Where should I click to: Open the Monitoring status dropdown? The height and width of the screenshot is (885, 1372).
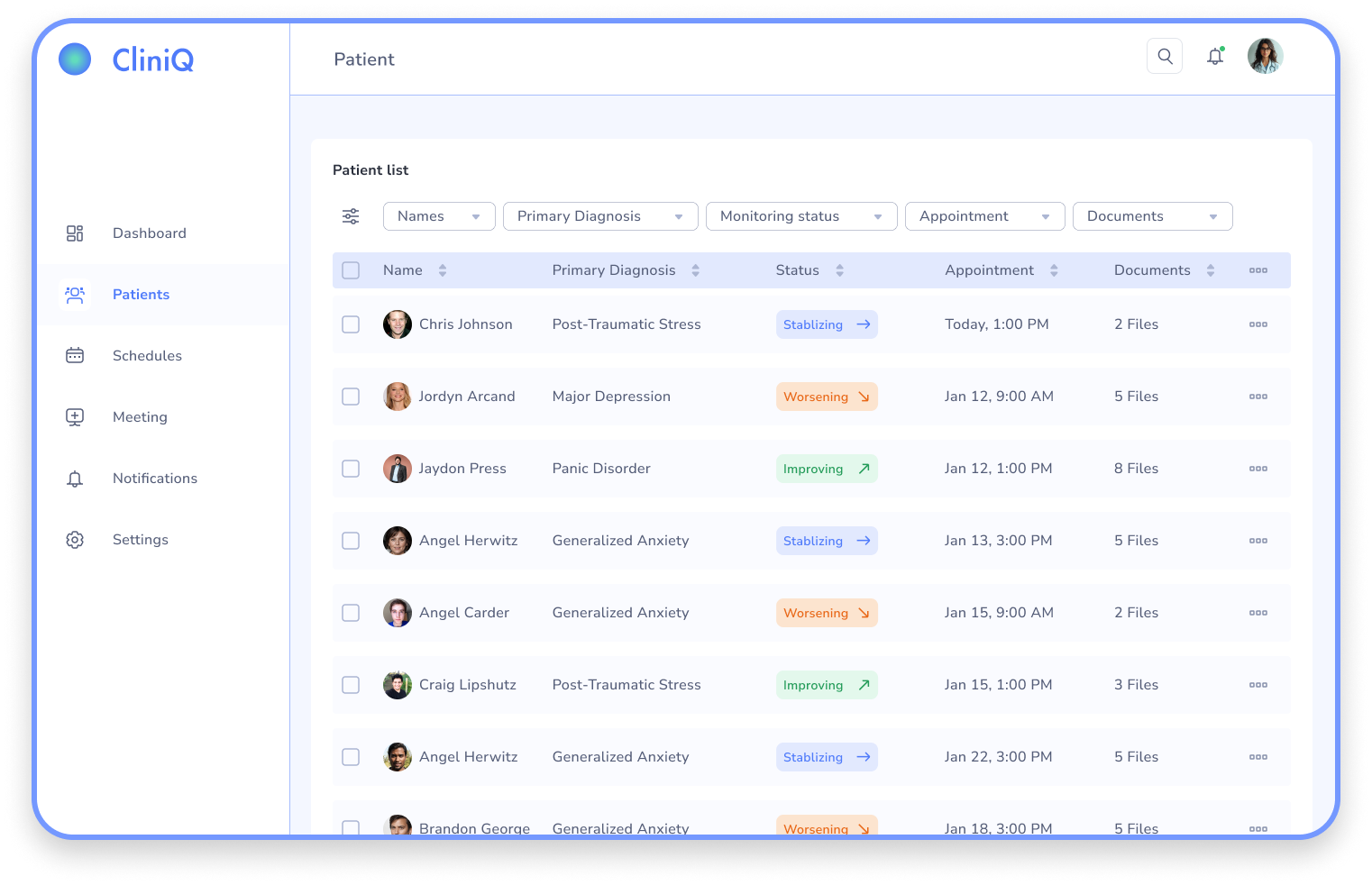coord(800,216)
